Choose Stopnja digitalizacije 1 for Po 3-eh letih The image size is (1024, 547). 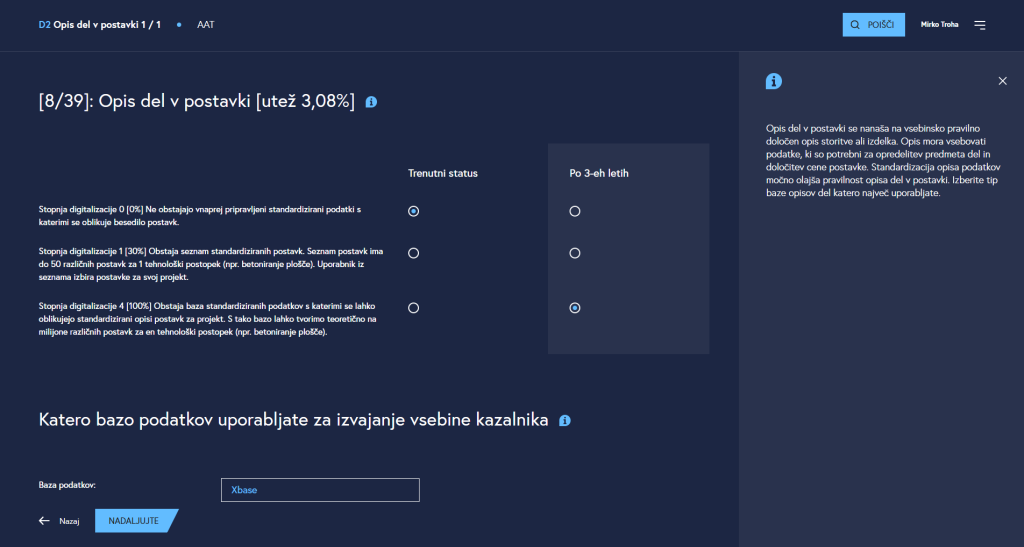[575, 254]
